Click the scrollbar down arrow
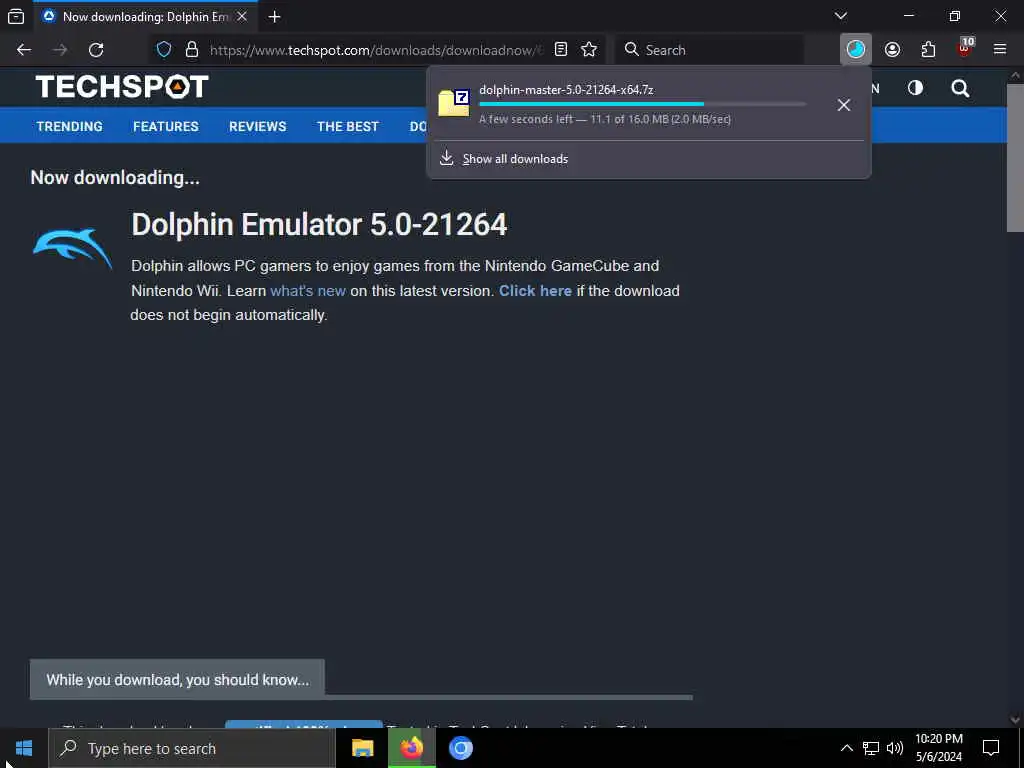The image size is (1024, 768). click(x=1015, y=720)
